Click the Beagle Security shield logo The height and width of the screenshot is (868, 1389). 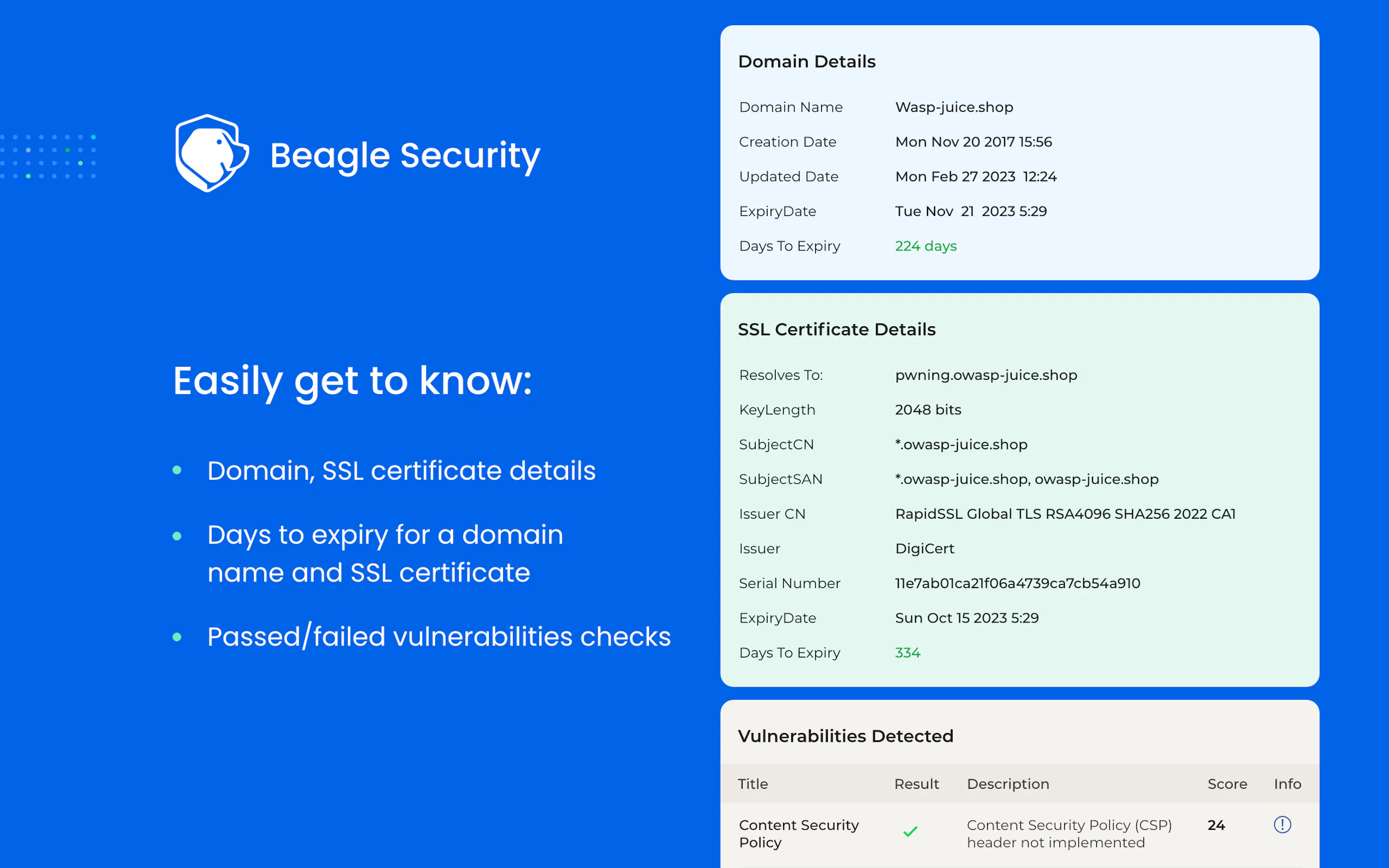tap(211, 153)
